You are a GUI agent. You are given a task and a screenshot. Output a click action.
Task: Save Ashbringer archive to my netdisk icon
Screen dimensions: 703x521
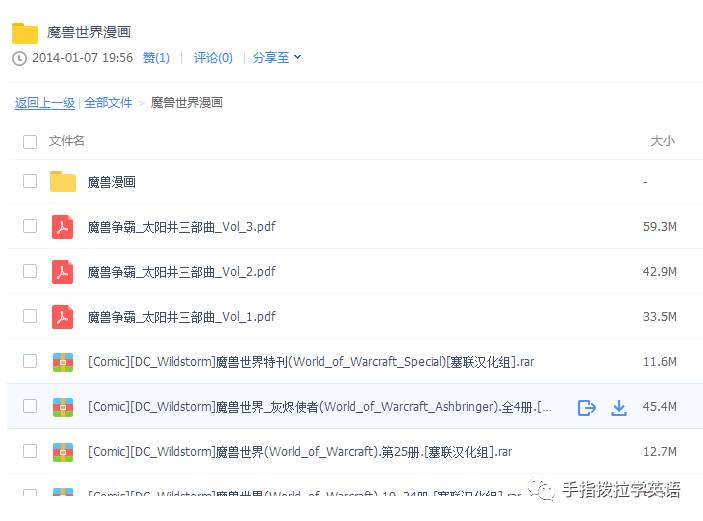(586, 408)
